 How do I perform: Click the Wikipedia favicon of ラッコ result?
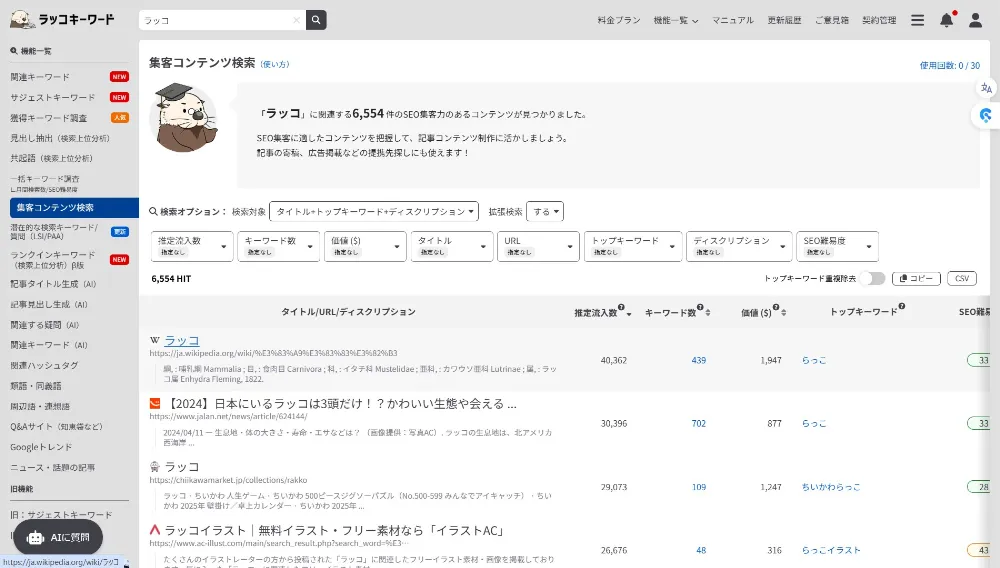coord(154,340)
